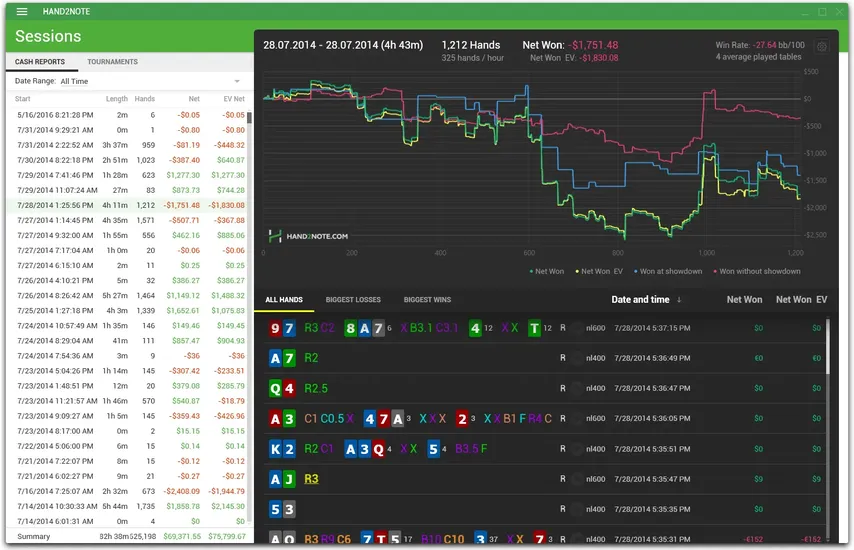Click the 9 7 hole cards icon

282,328
